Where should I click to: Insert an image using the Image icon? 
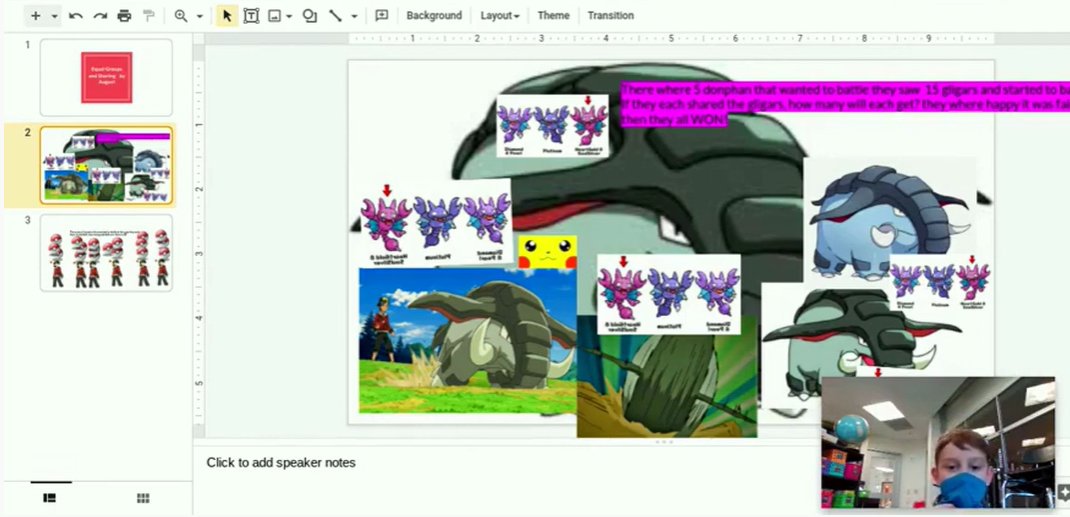[x=275, y=16]
